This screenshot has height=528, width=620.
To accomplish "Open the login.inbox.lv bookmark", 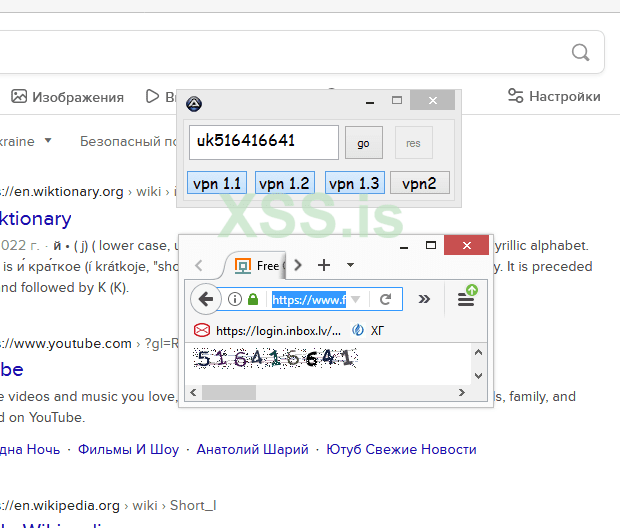I will tap(268, 330).
